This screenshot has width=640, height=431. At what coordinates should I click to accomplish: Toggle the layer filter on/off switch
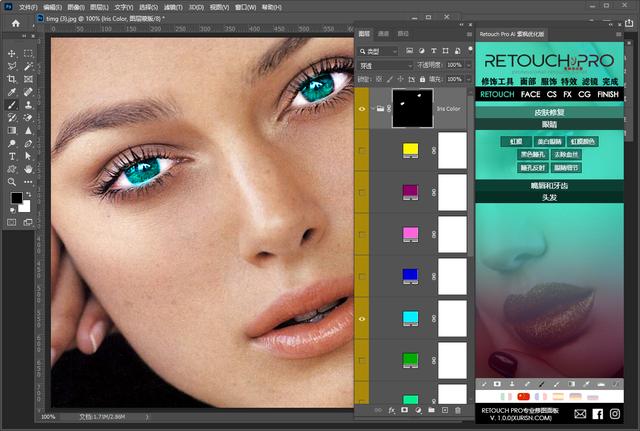[x=470, y=50]
